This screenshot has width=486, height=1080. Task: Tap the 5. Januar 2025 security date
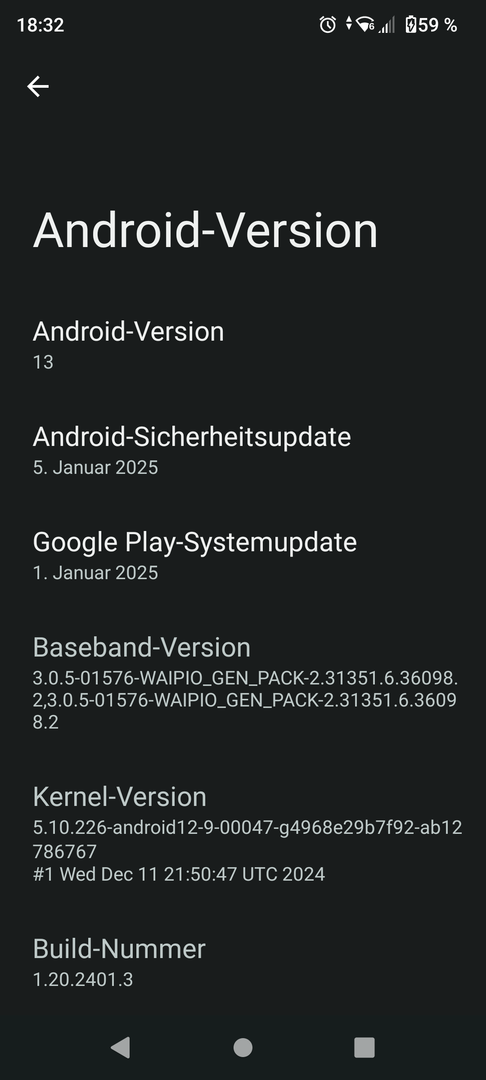[x=95, y=468]
